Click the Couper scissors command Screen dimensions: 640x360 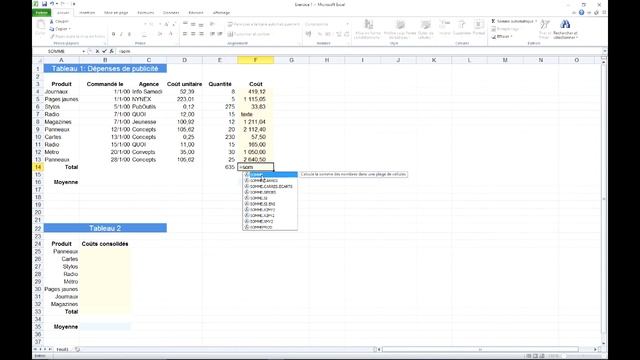click(x=59, y=21)
